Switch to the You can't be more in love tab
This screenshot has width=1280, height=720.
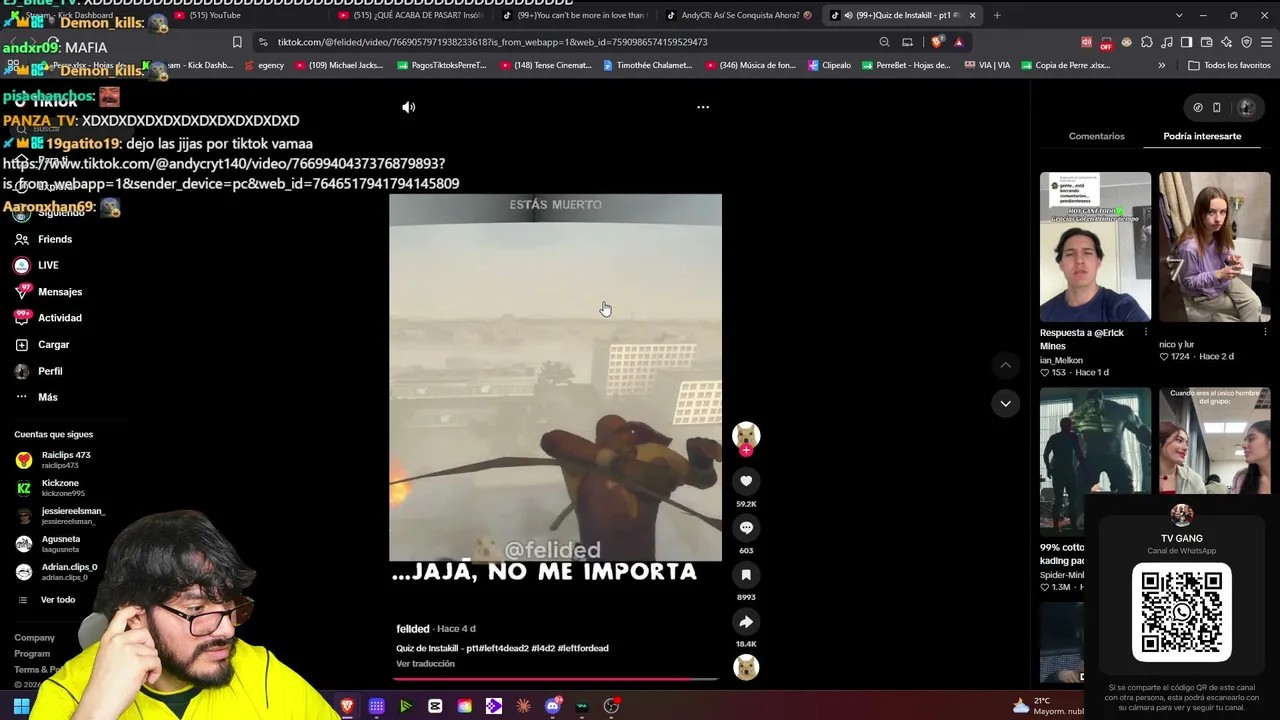(x=574, y=15)
